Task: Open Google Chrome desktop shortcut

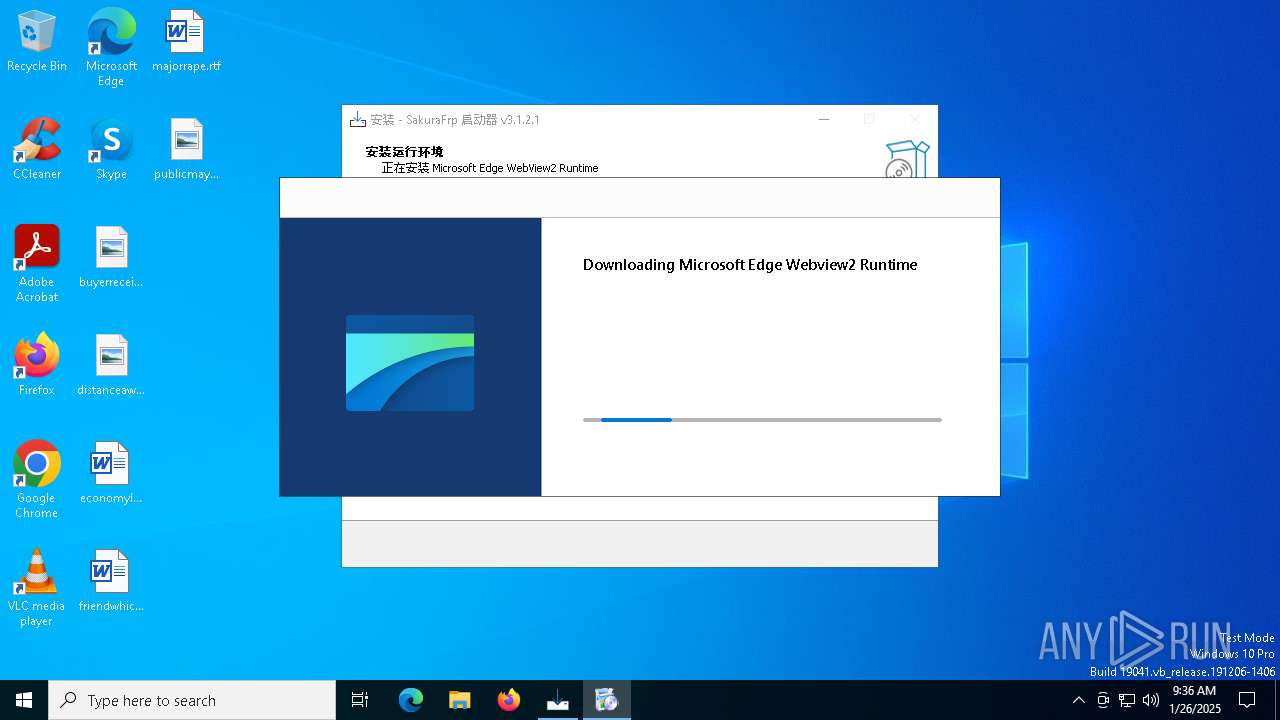Action: (37, 480)
